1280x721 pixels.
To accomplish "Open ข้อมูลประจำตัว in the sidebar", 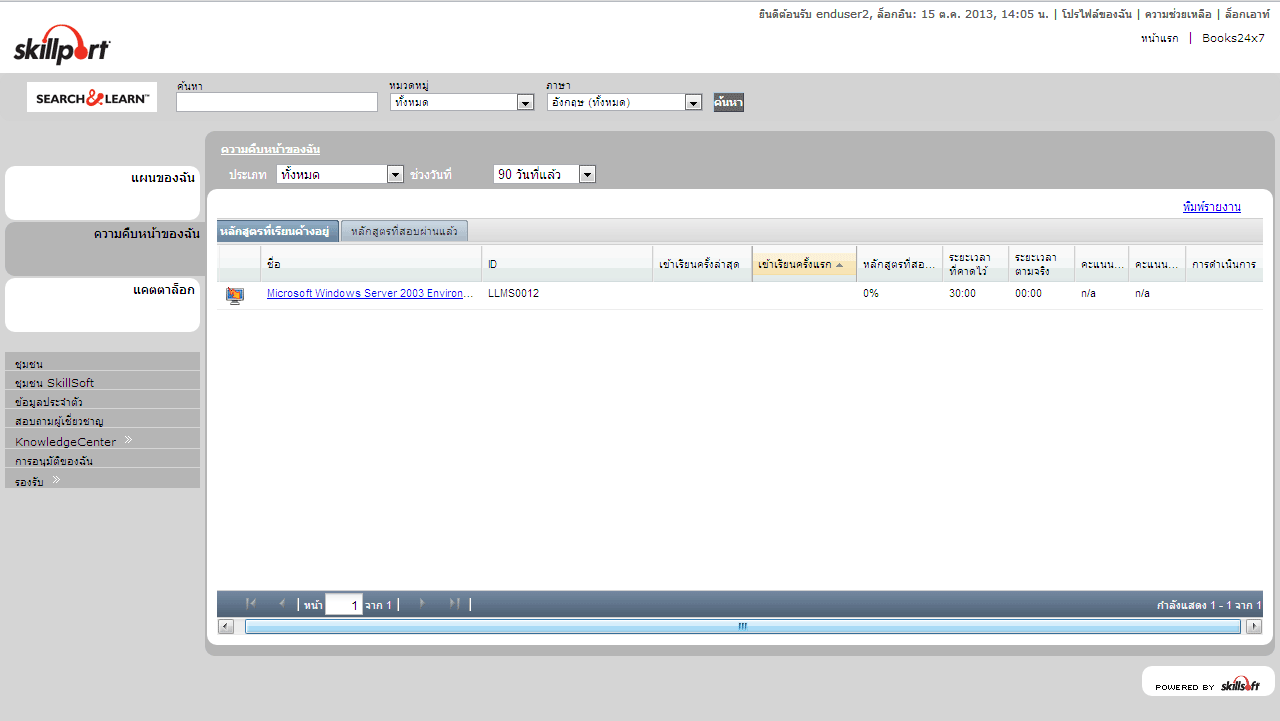I will pyautogui.click(x=102, y=401).
